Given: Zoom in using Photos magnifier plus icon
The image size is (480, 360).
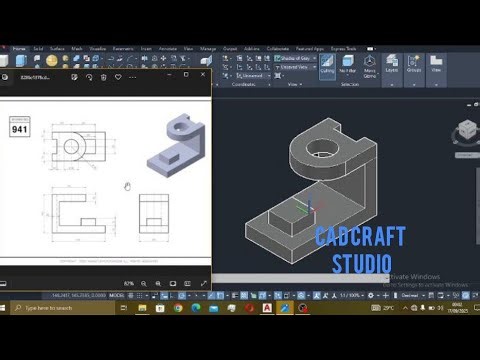Looking at the screenshot, I should [158, 284].
